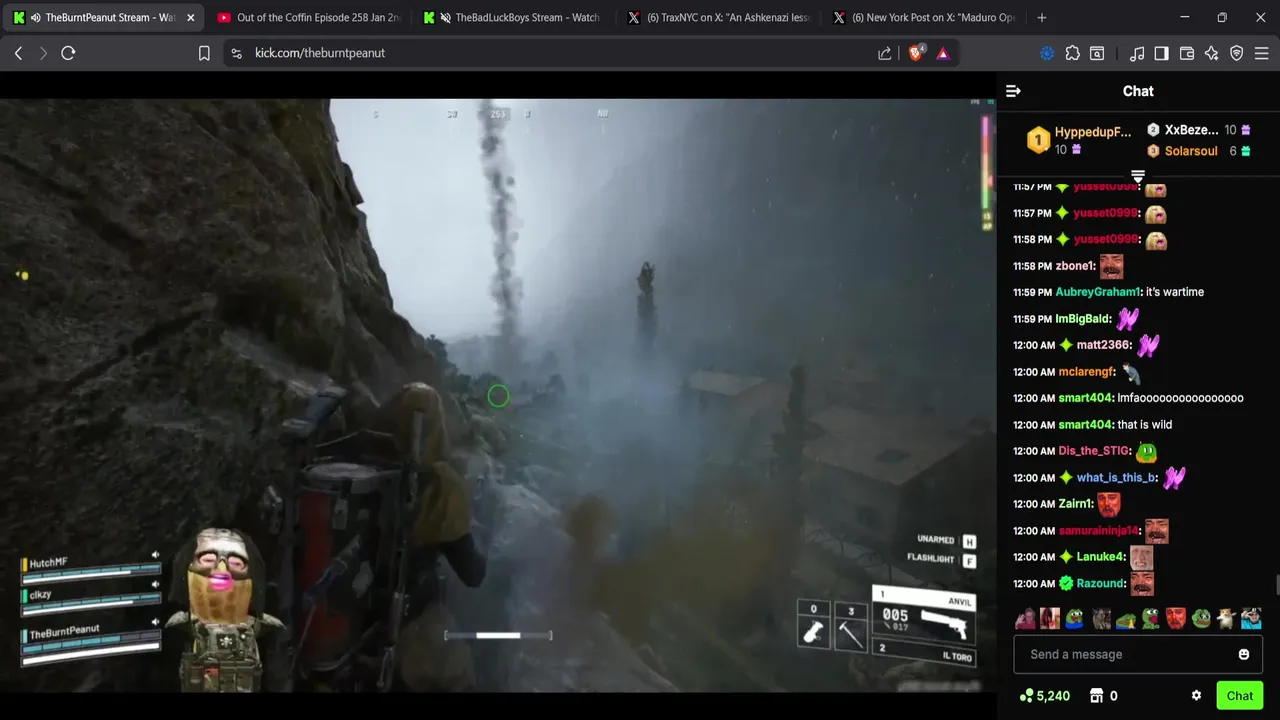Viewport: 1280px width, 720px height.
Task: Open the browser hamburger menu
Action: [1262, 53]
